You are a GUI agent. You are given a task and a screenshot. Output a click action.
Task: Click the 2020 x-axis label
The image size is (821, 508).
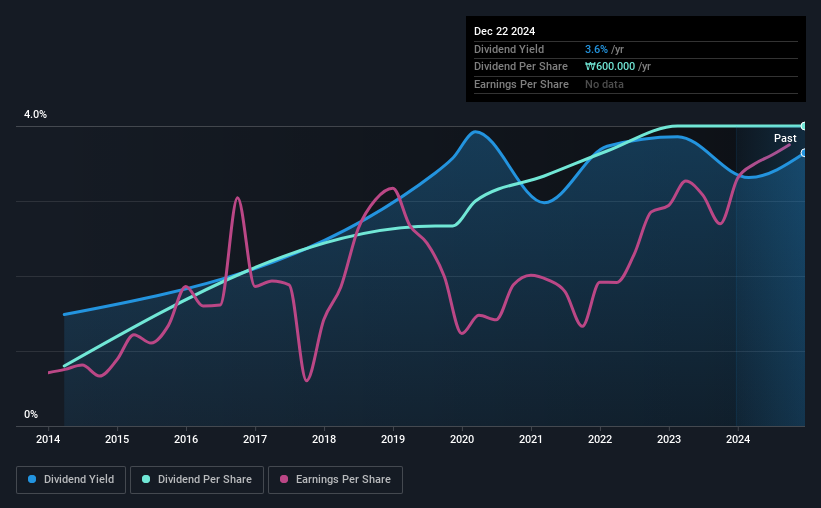click(462, 439)
